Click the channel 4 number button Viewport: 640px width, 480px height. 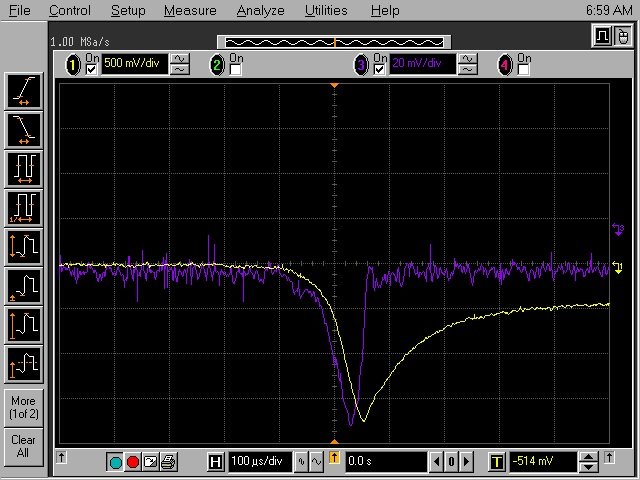click(x=505, y=65)
